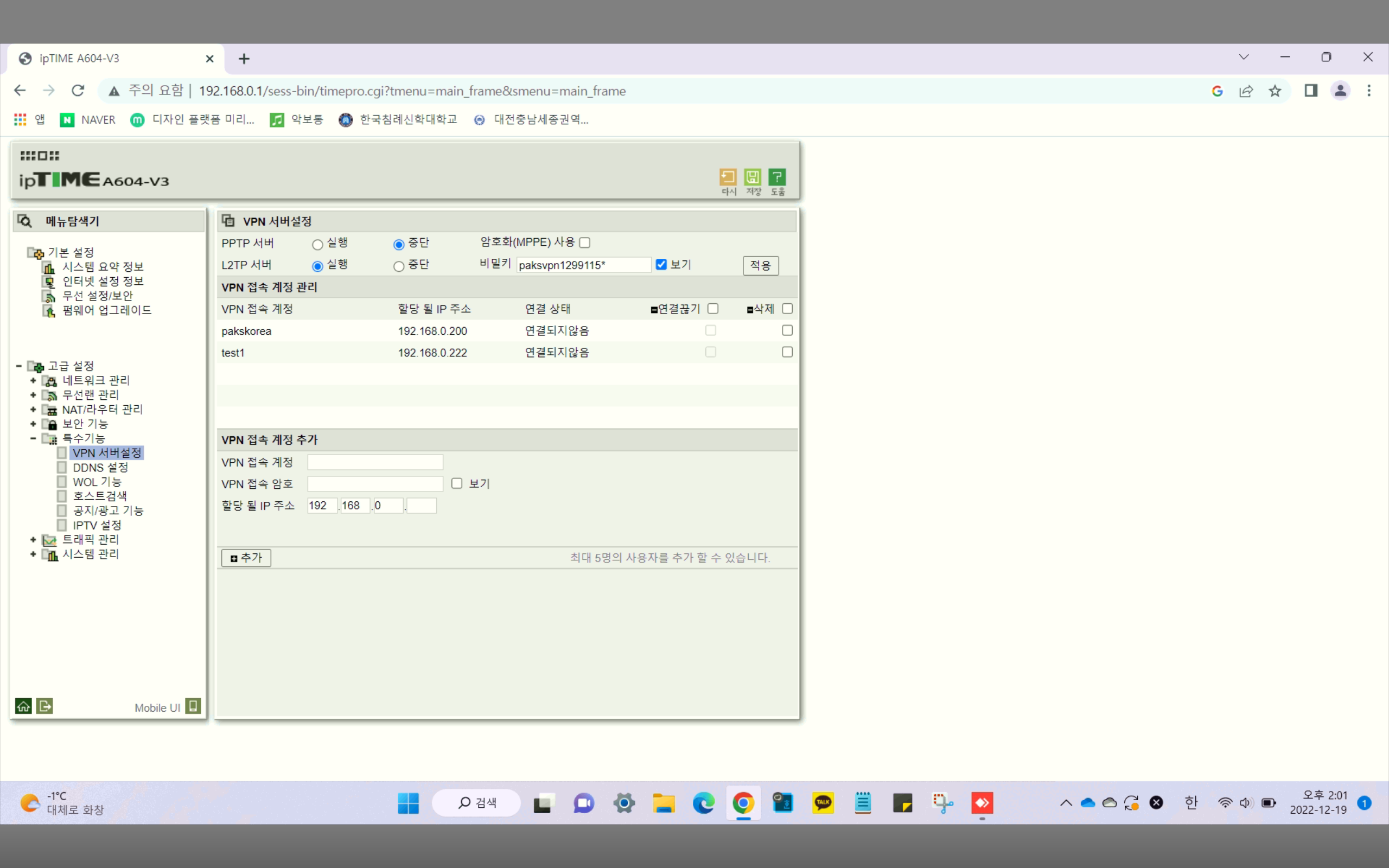Click the 저장 (save) icon in ipTIME header
1389x868 pixels.
coord(753,177)
